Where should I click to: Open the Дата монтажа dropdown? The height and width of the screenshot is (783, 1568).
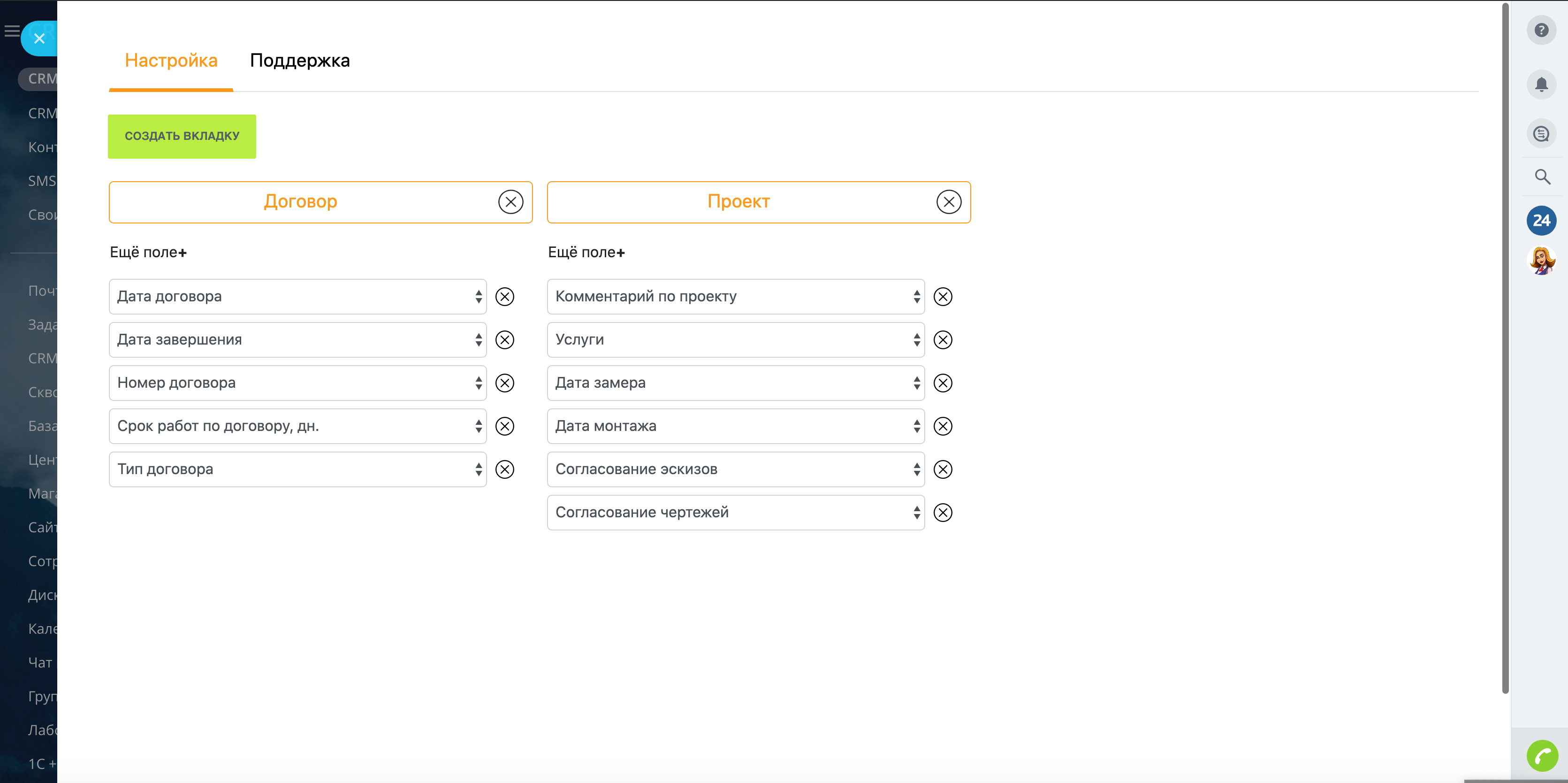(x=735, y=426)
